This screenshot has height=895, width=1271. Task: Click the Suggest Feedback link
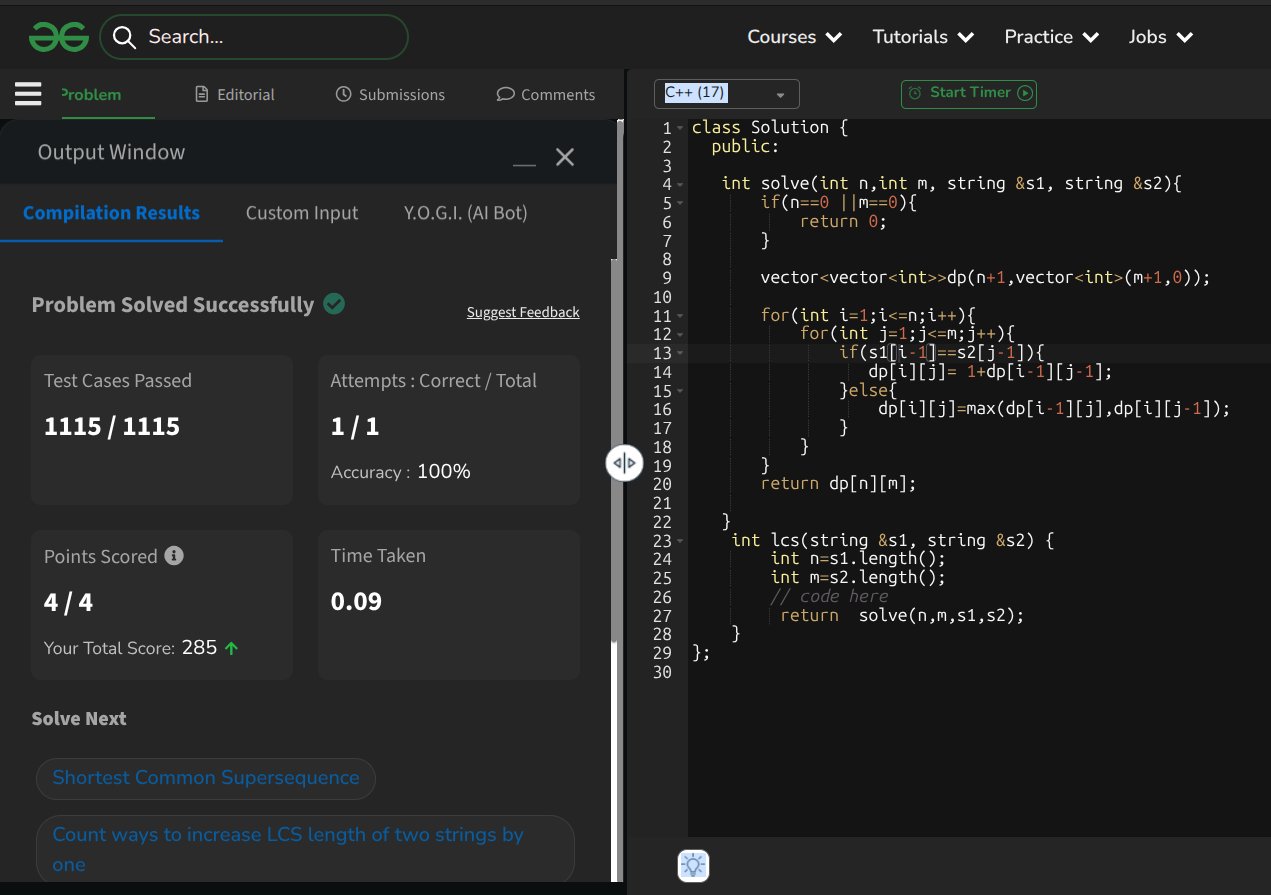click(522, 312)
